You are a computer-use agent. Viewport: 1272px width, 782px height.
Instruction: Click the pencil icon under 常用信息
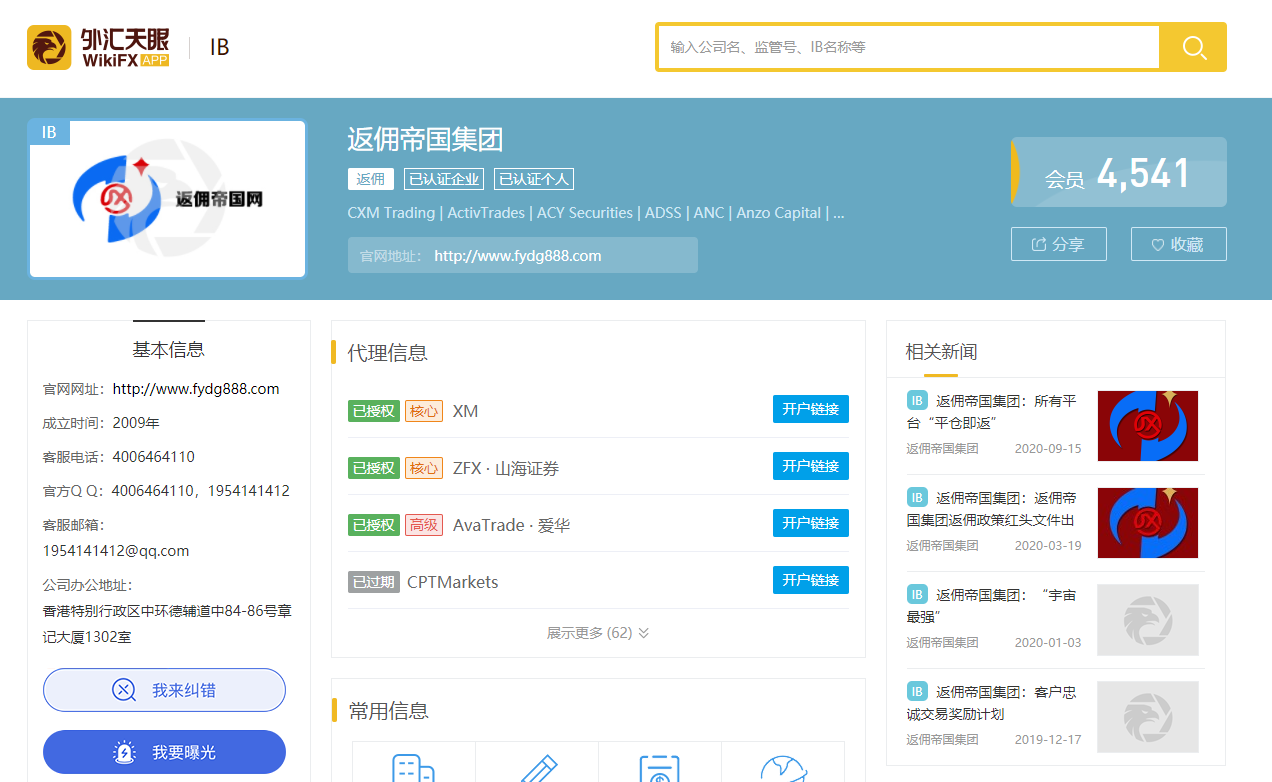point(537,768)
